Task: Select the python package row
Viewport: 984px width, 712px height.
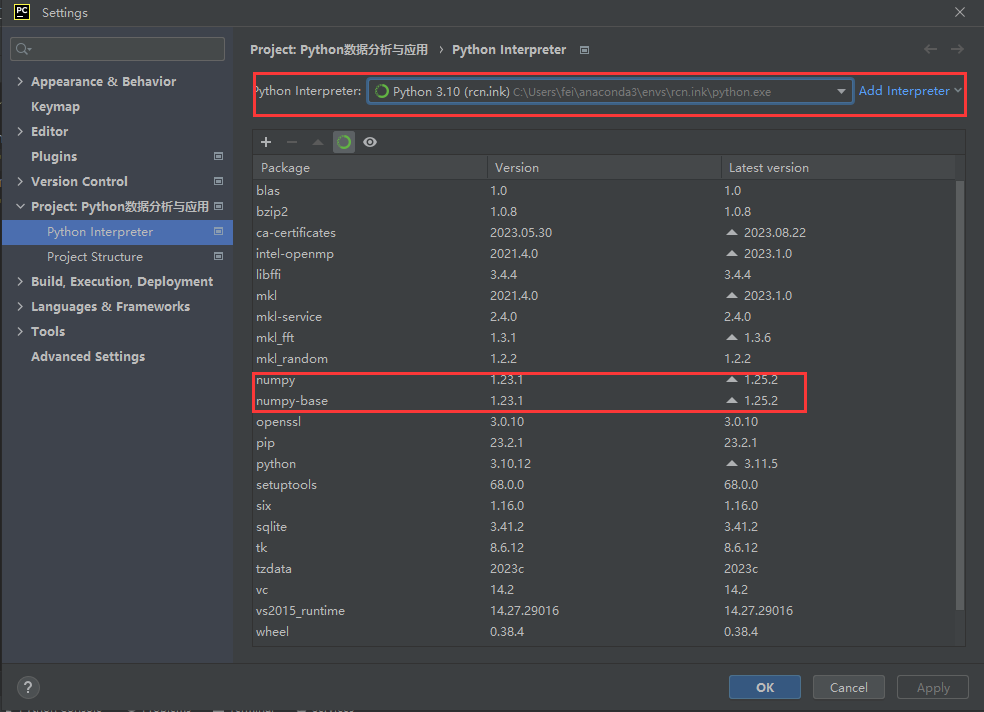Action: [x=604, y=464]
